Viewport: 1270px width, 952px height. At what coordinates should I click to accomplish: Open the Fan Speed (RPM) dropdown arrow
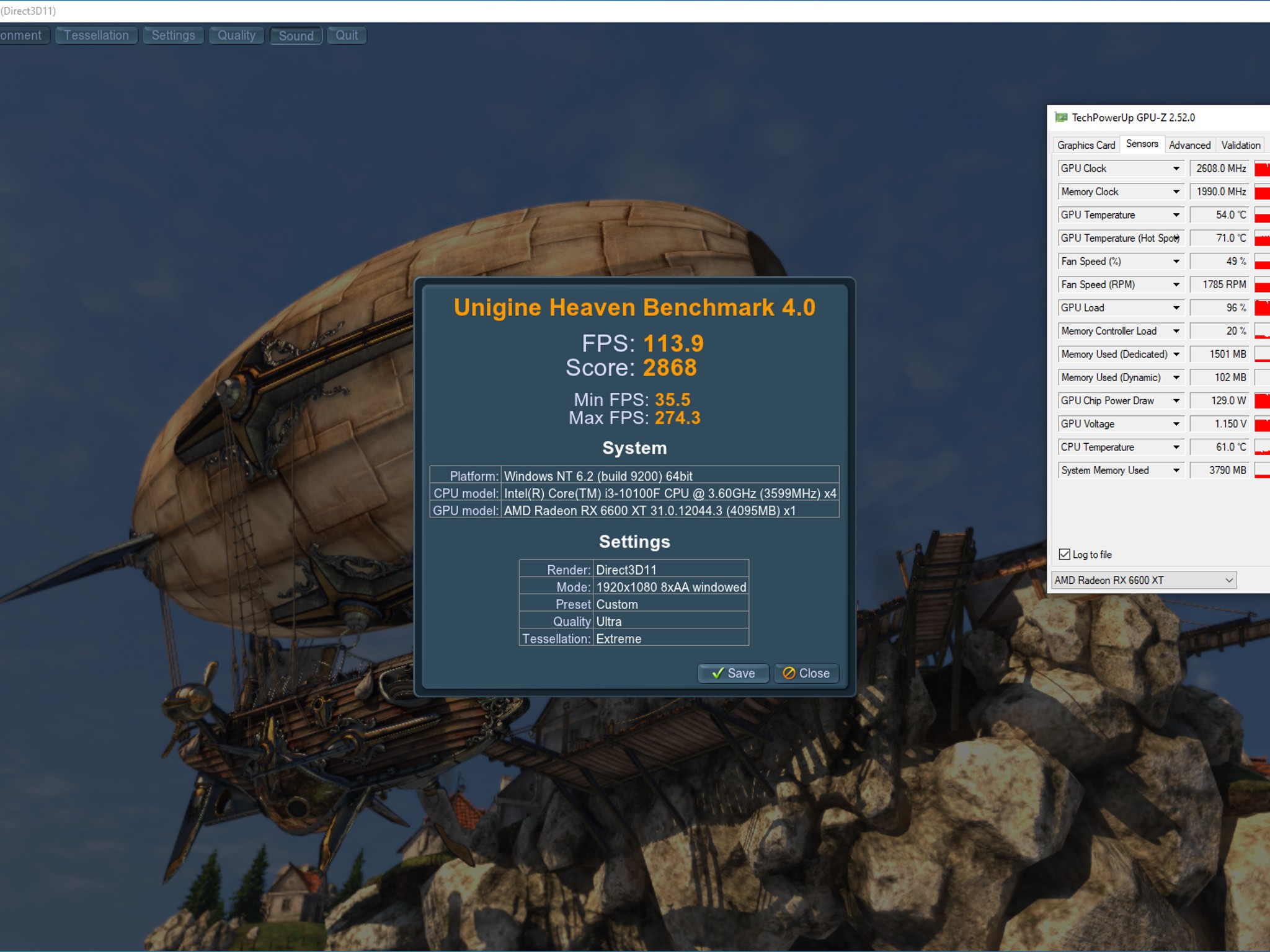(x=1176, y=284)
